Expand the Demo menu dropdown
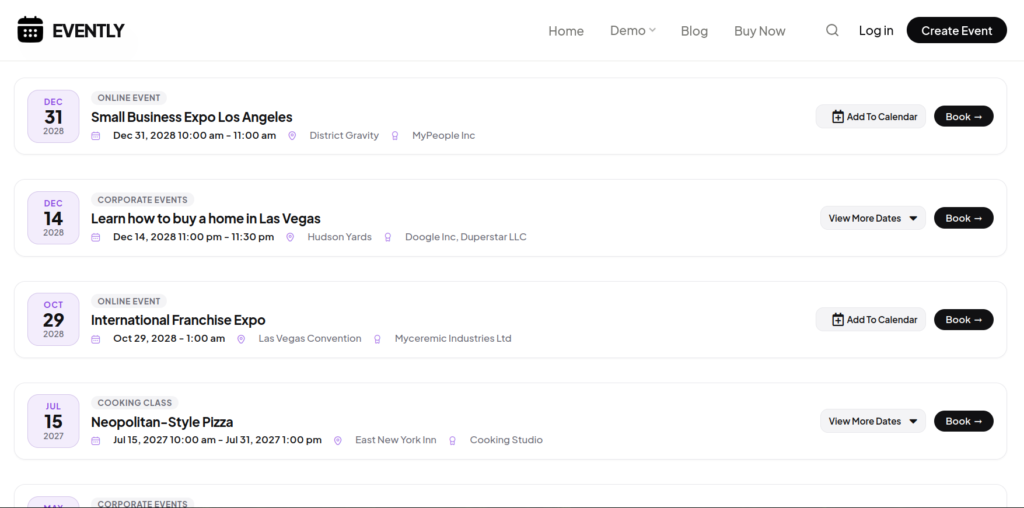The height and width of the screenshot is (508, 1024). pos(633,30)
